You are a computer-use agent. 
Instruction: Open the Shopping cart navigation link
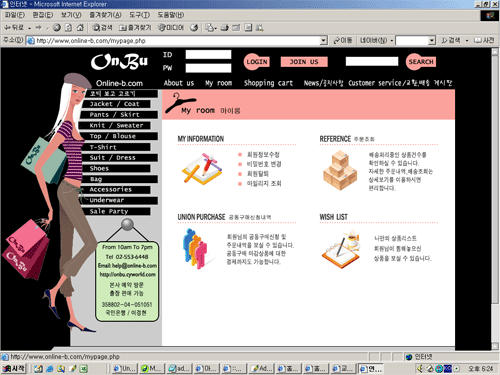tap(268, 83)
